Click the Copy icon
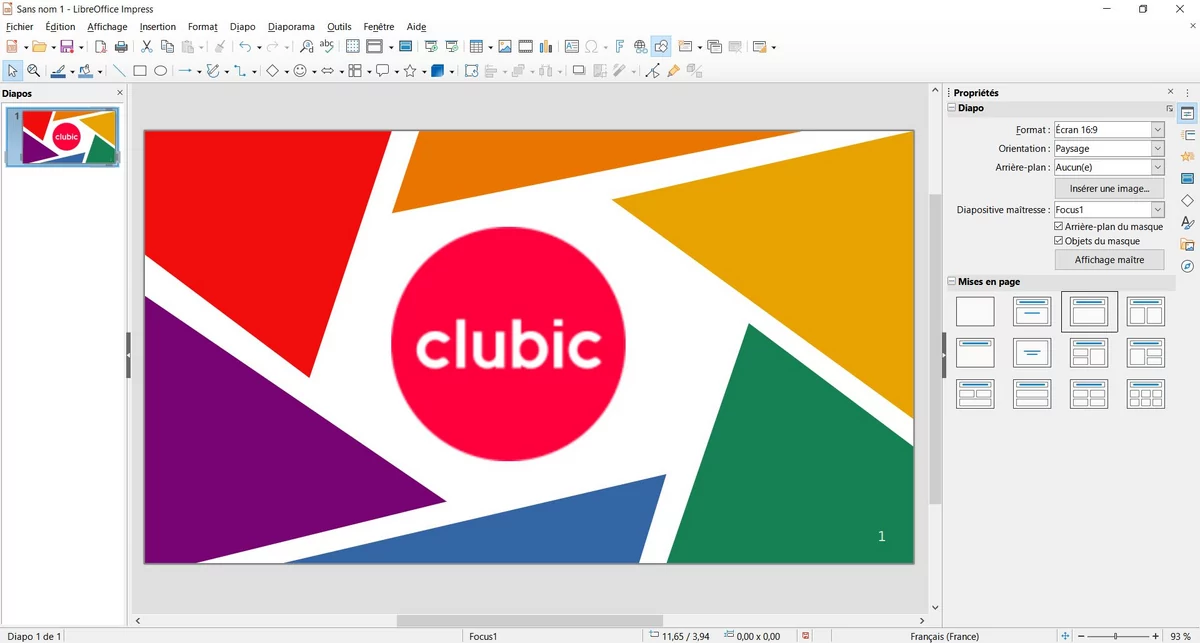The height and width of the screenshot is (643, 1200). (x=167, y=47)
